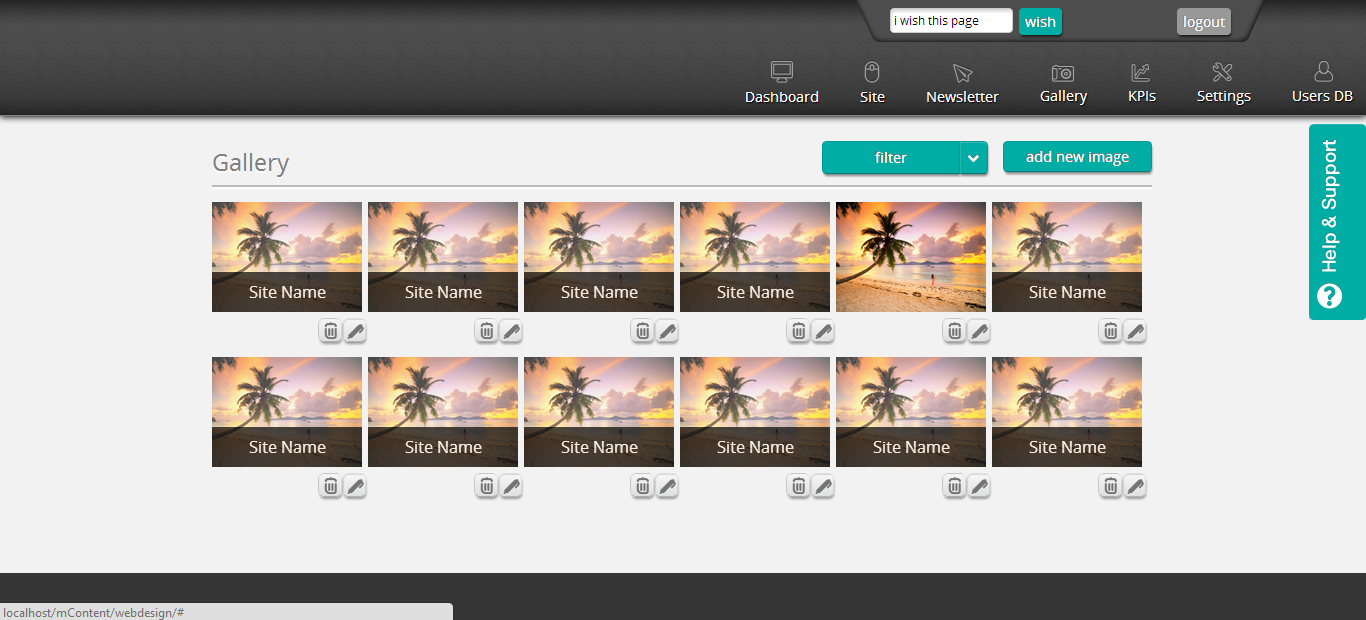Focus the 'i wish this page' input field
The width and height of the screenshot is (1366, 620).
[x=950, y=21]
